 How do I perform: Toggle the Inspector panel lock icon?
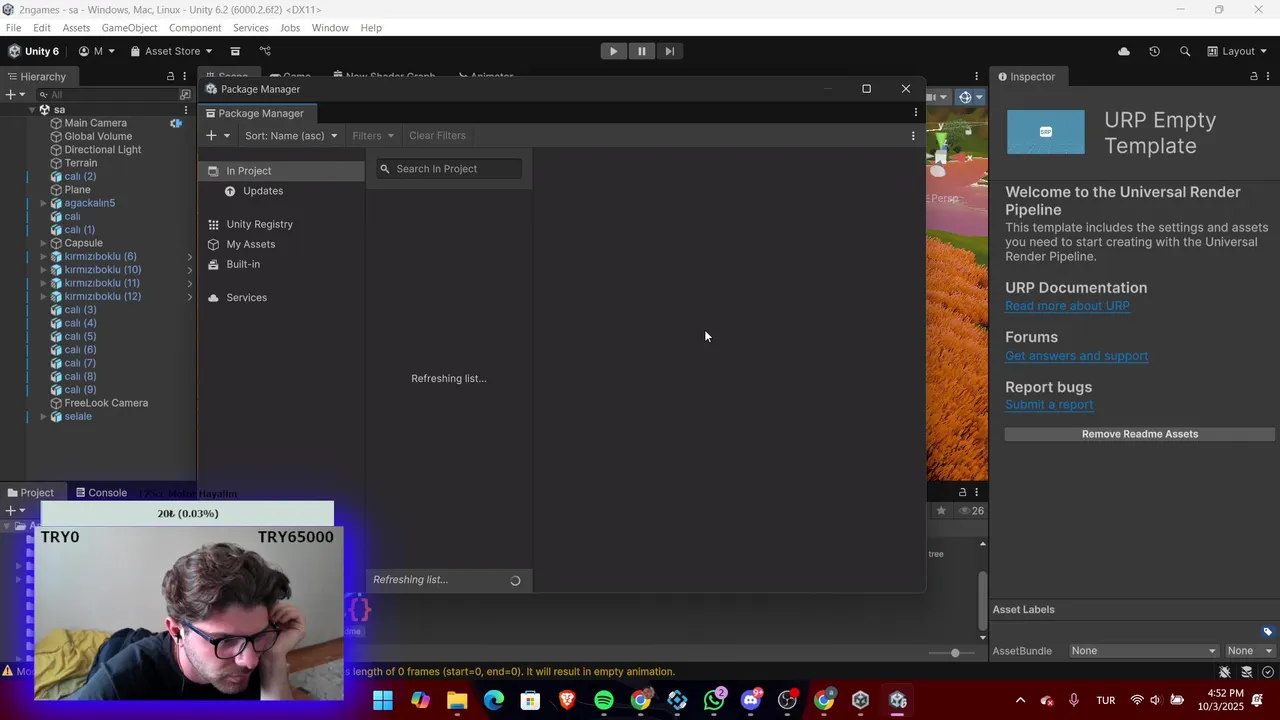1254,77
